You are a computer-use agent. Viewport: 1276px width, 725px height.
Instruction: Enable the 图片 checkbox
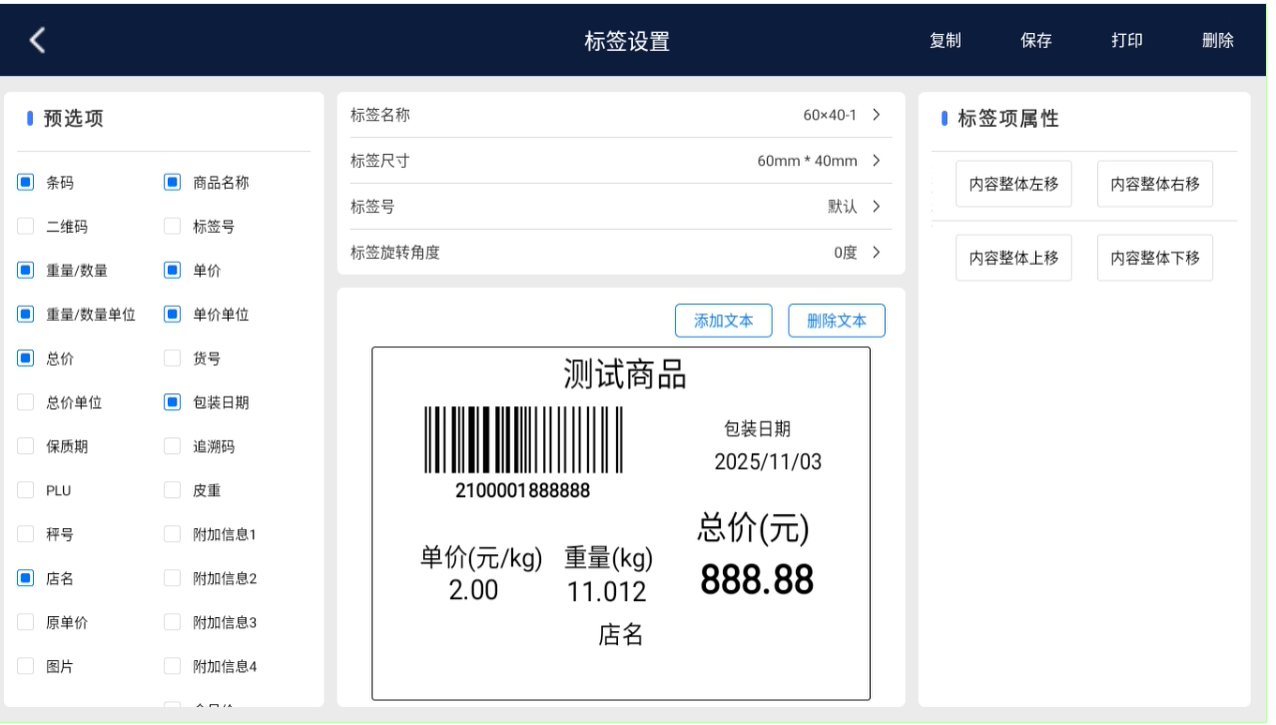[26, 667]
